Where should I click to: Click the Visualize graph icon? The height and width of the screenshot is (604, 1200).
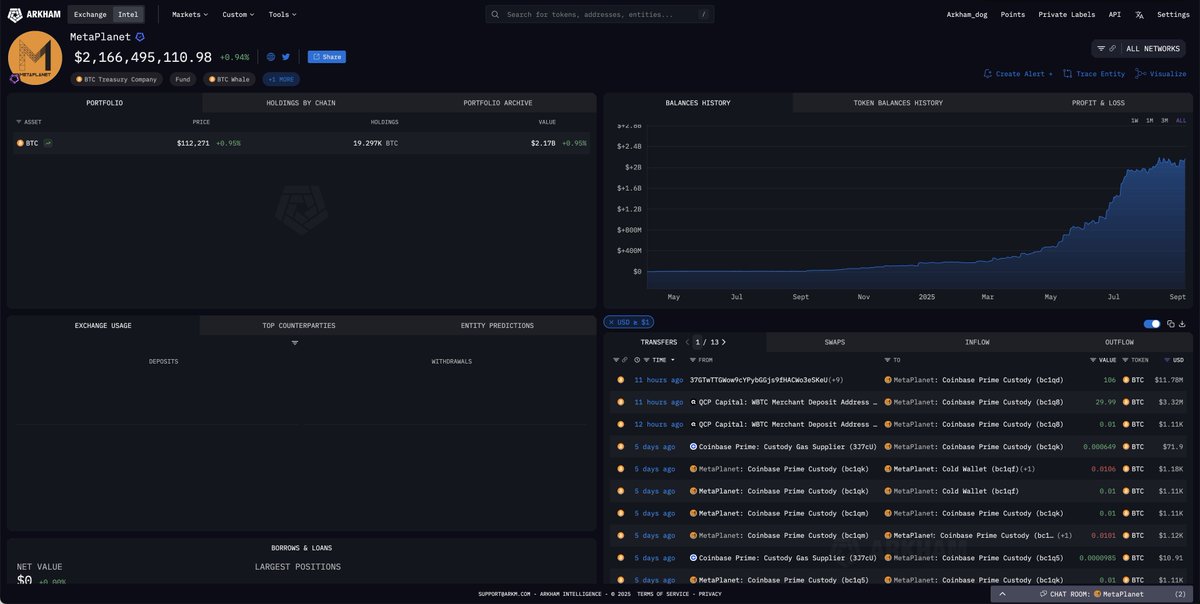[x=1141, y=73]
